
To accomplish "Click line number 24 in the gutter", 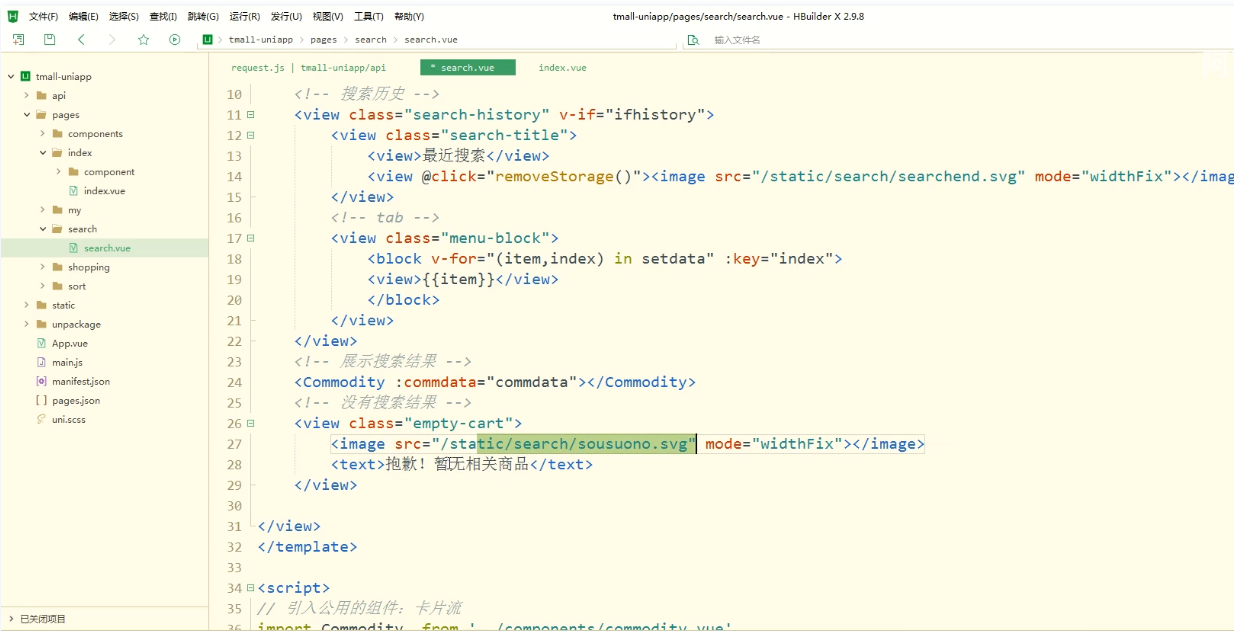I will 234,382.
